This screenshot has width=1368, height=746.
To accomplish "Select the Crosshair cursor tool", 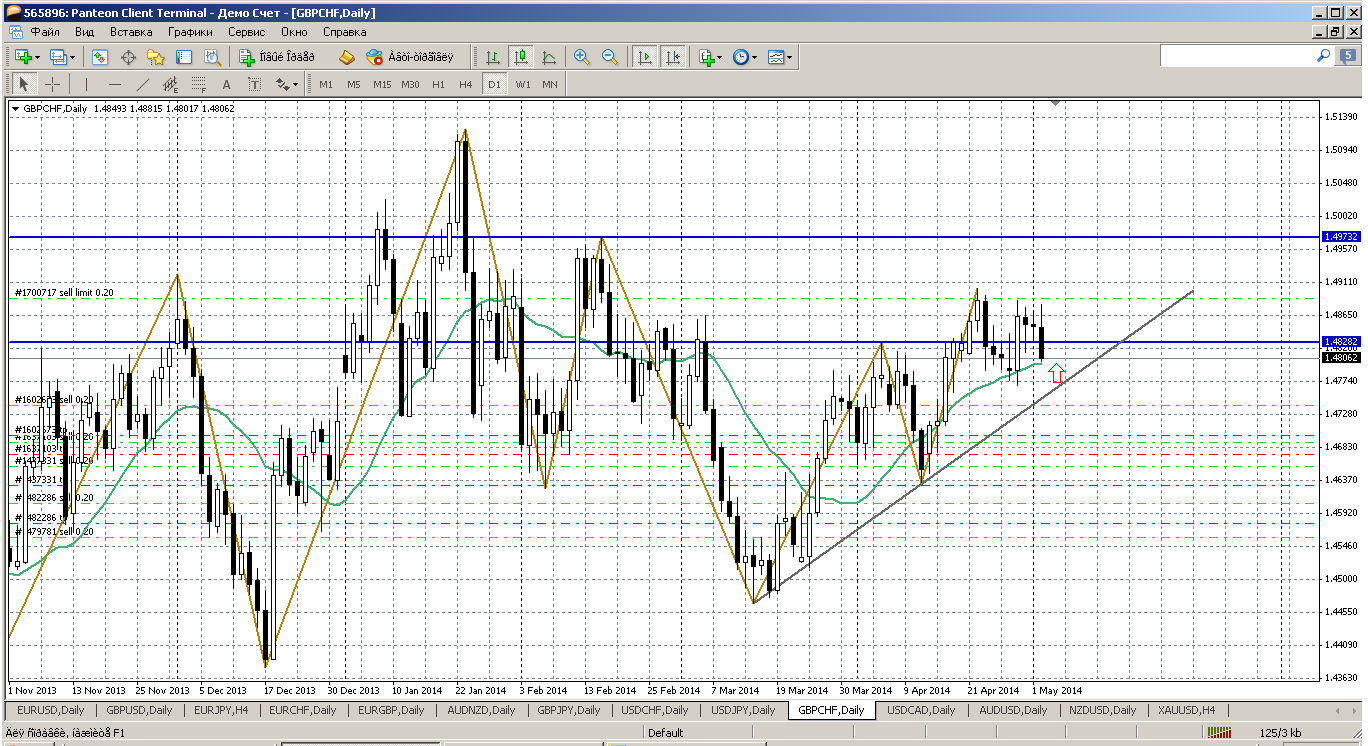I will pos(52,85).
